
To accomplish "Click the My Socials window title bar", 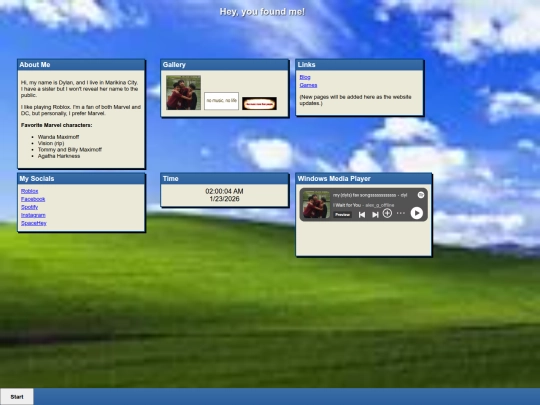I will (x=81, y=179).
